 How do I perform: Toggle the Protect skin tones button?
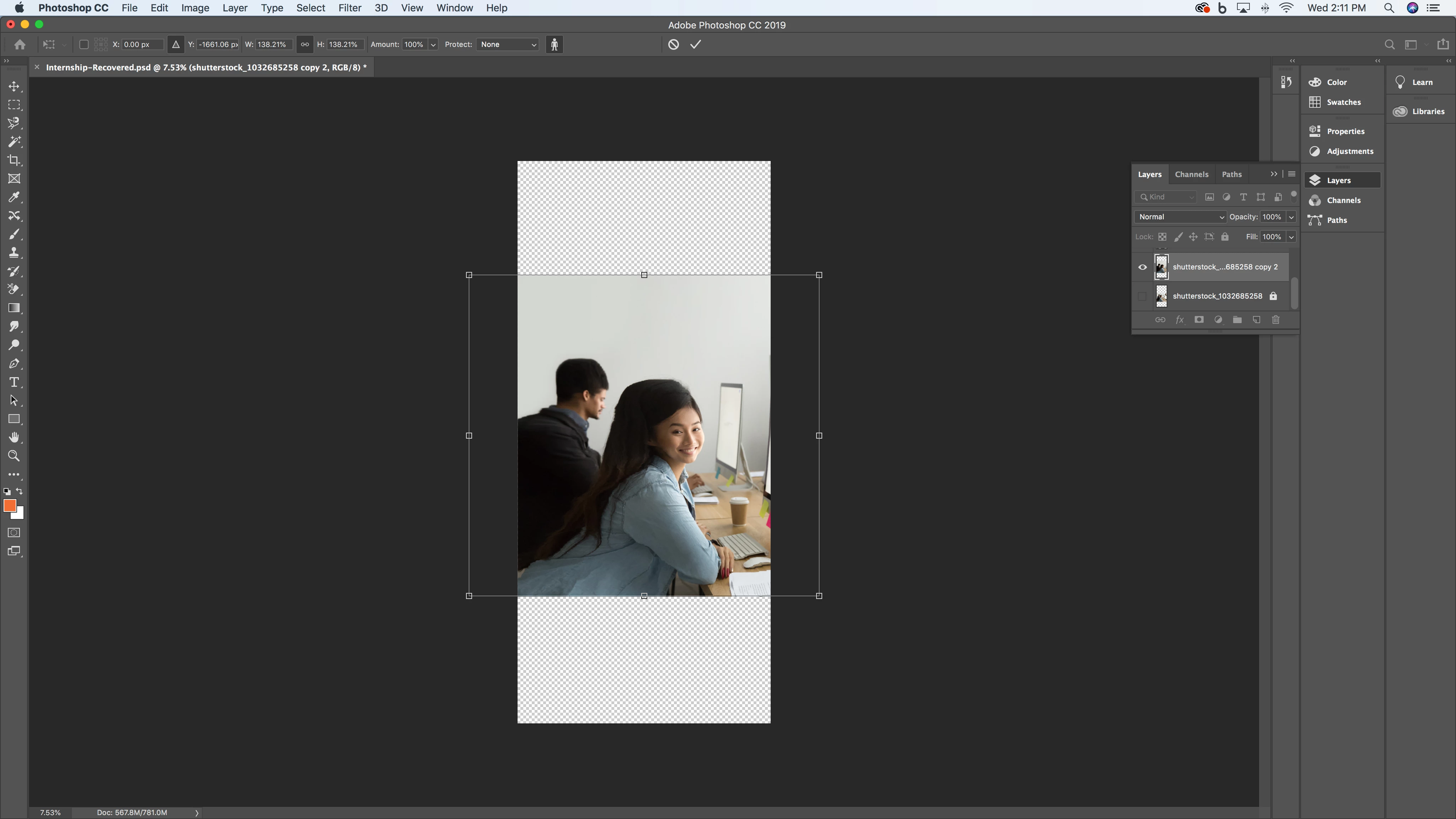pyautogui.click(x=555, y=45)
